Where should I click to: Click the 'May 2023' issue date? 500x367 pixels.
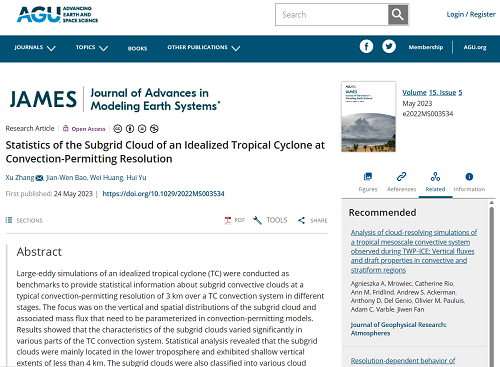click(x=417, y=103)
